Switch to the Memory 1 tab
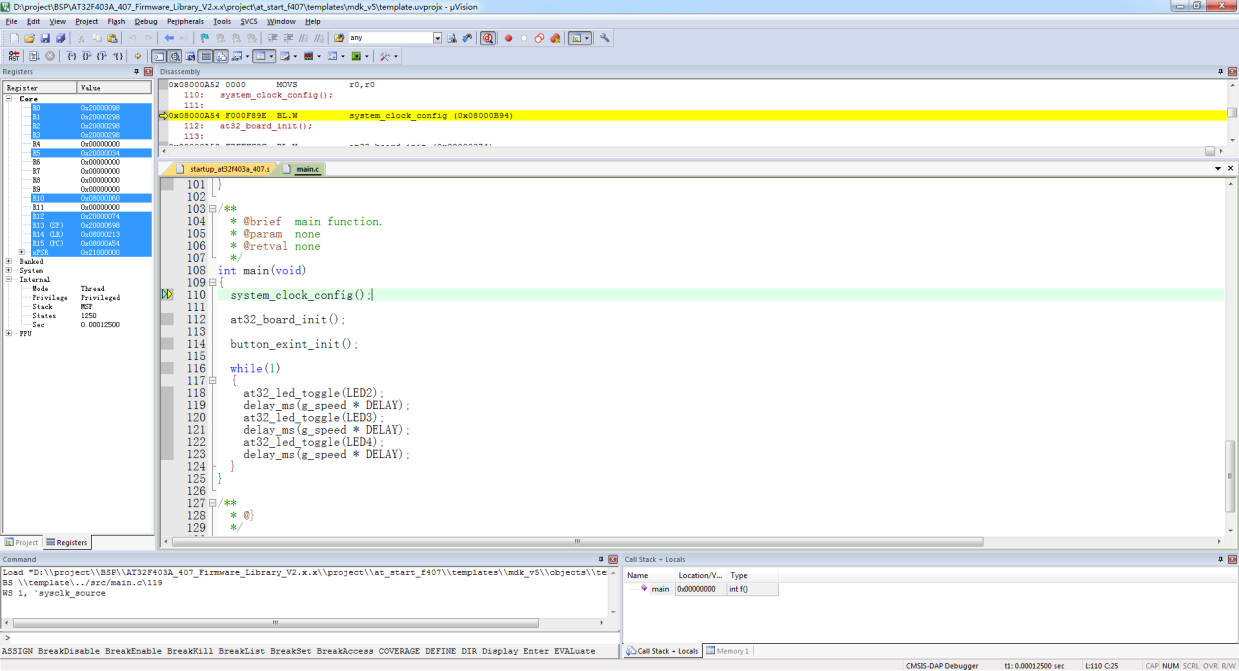Screen dimensions: 1239x671 pyautogui.click(x=727, y=651)
